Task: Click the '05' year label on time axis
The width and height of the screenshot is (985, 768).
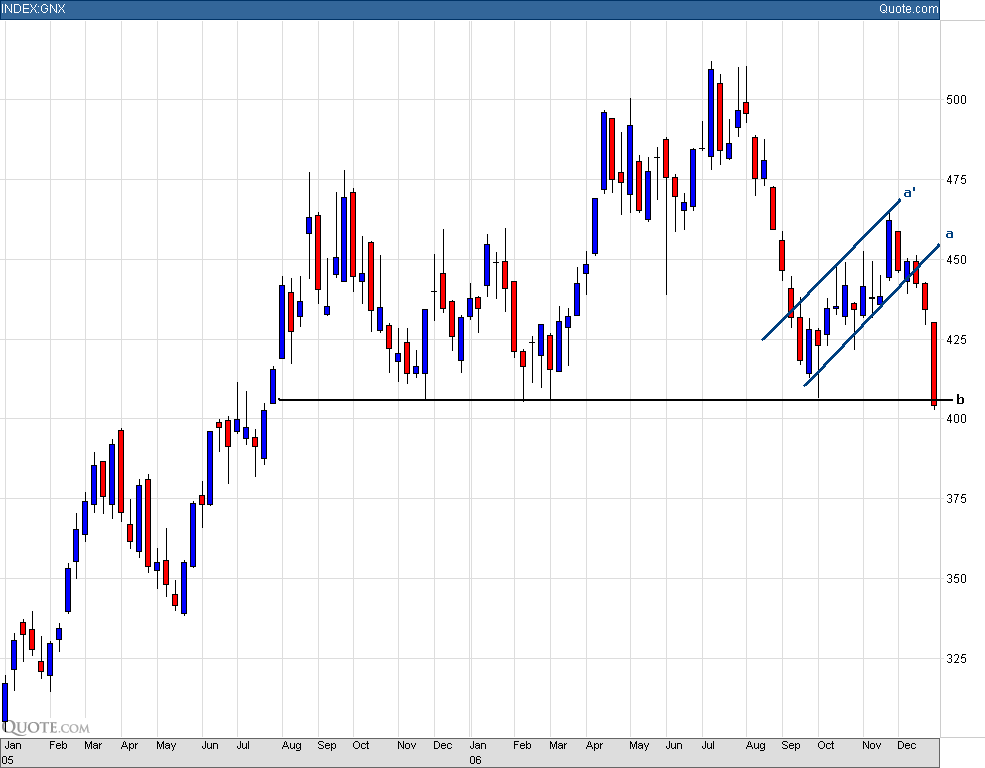Action: 8,760
